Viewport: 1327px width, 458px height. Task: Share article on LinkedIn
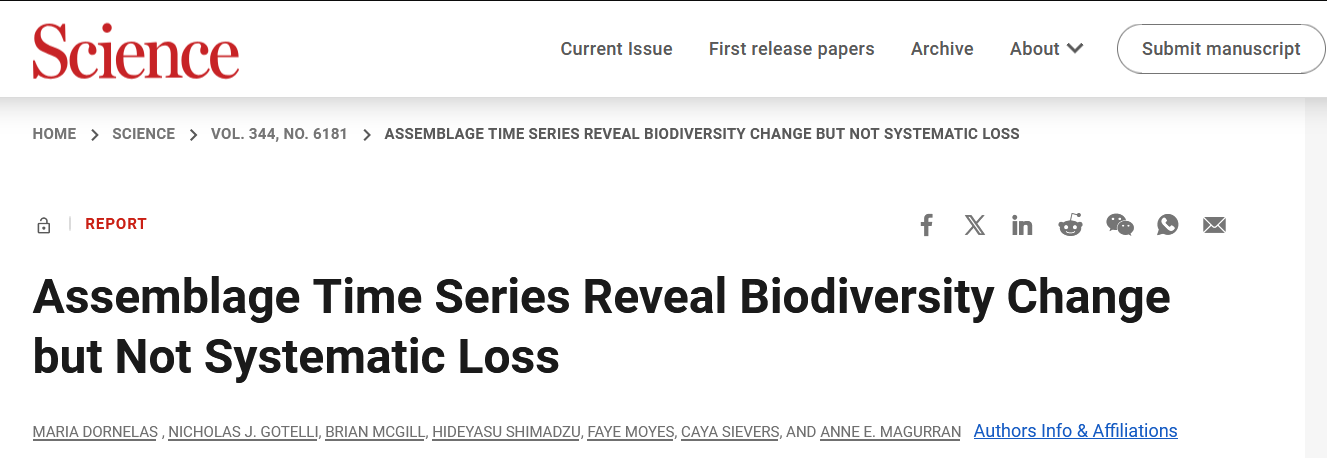[1022, 225]
